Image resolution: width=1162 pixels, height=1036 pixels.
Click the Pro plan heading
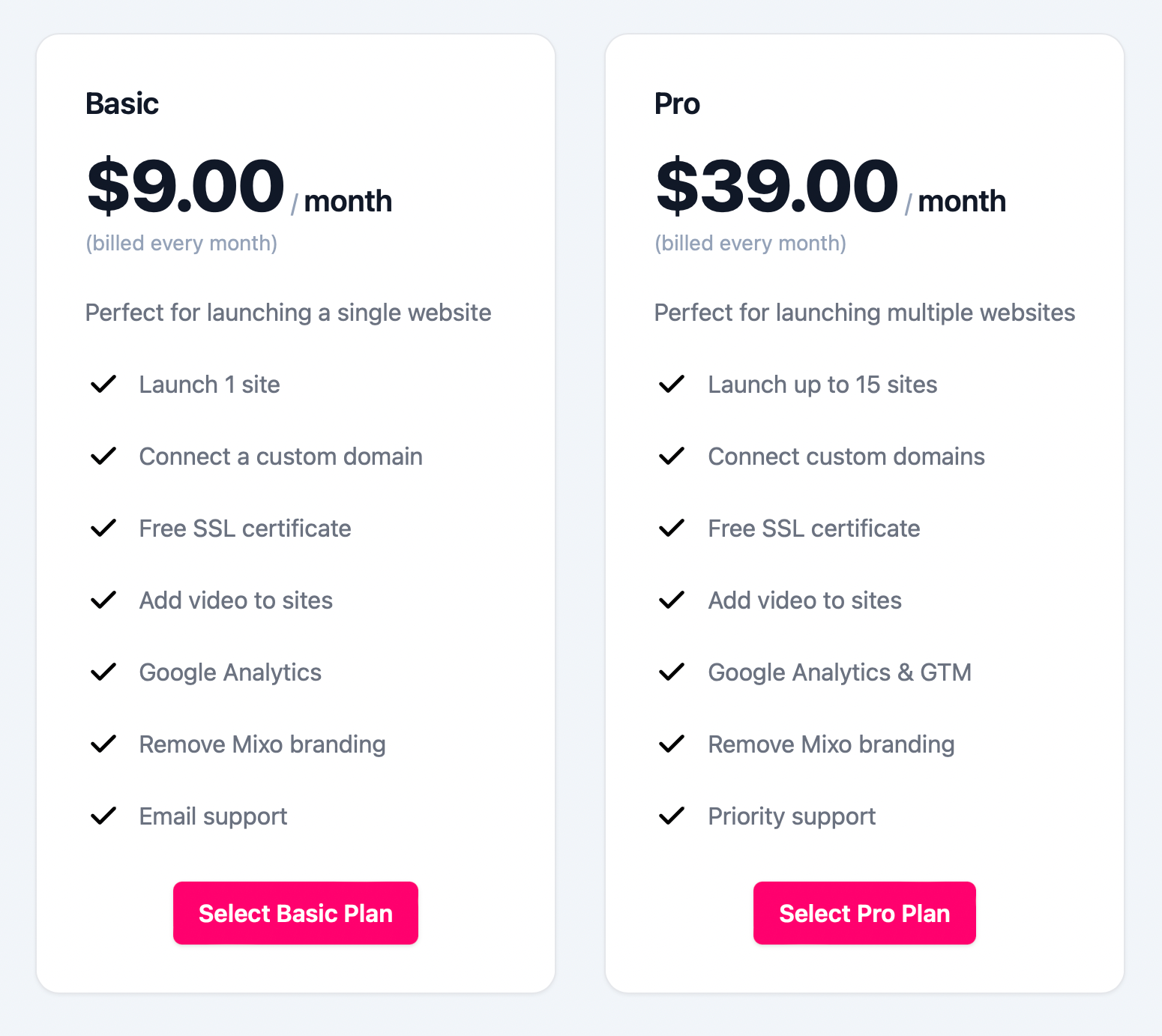(x=677, y=103)
